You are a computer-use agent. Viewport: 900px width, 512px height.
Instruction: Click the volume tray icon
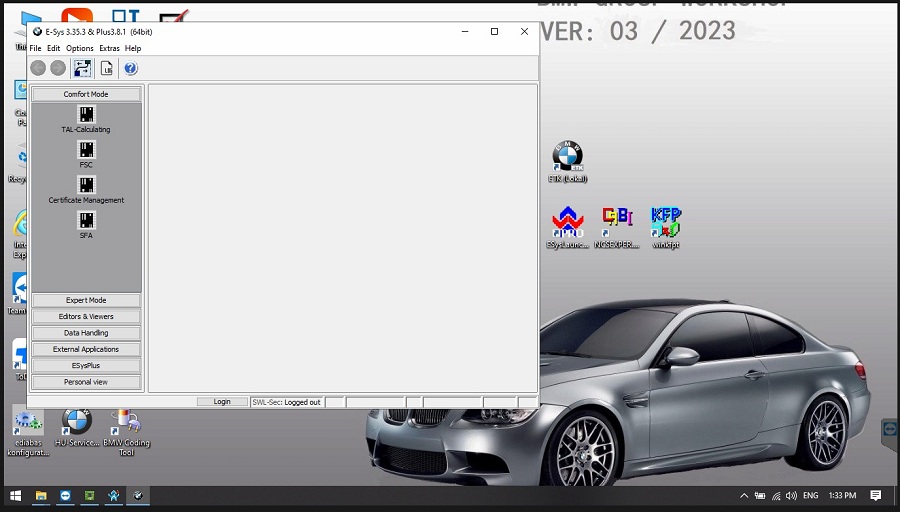tap(792, 495)
